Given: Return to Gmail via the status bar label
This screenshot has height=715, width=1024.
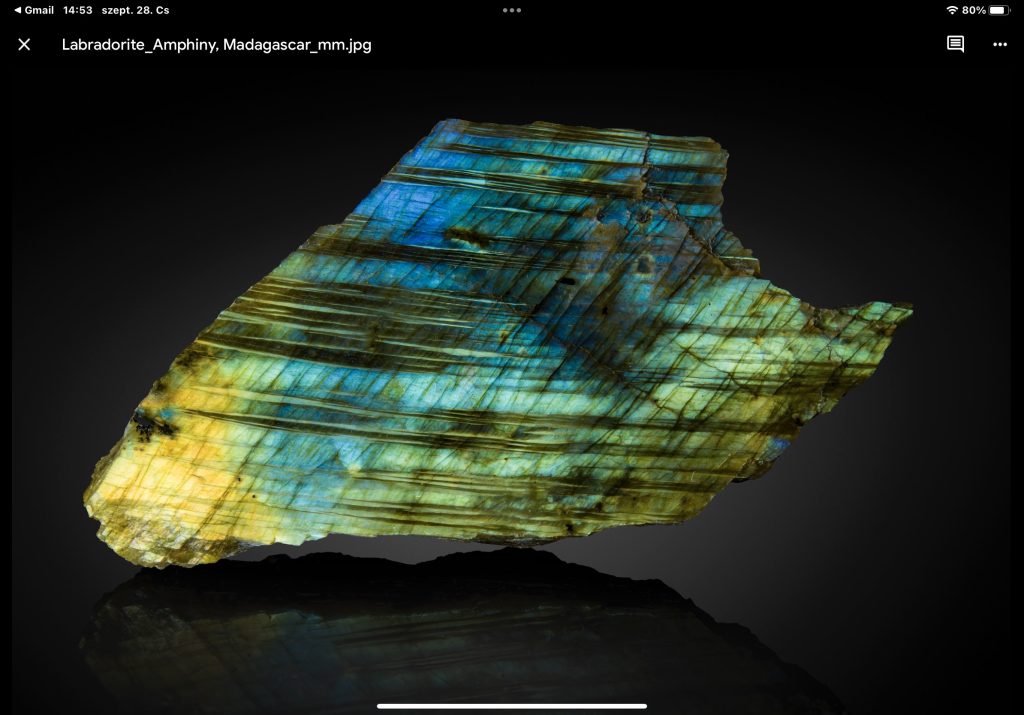Looking at the screenshot, I should 39,10.
